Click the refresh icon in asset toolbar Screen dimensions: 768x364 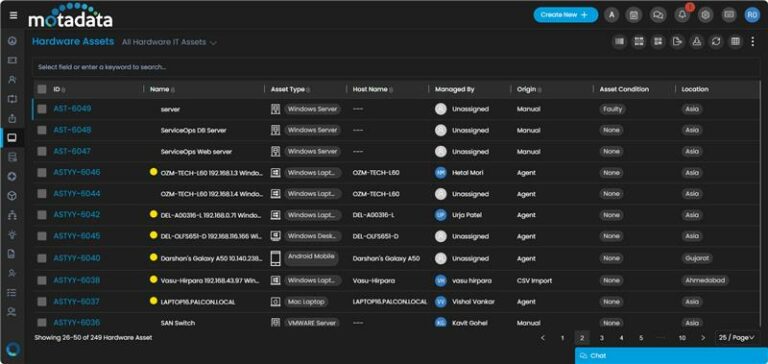716,42
